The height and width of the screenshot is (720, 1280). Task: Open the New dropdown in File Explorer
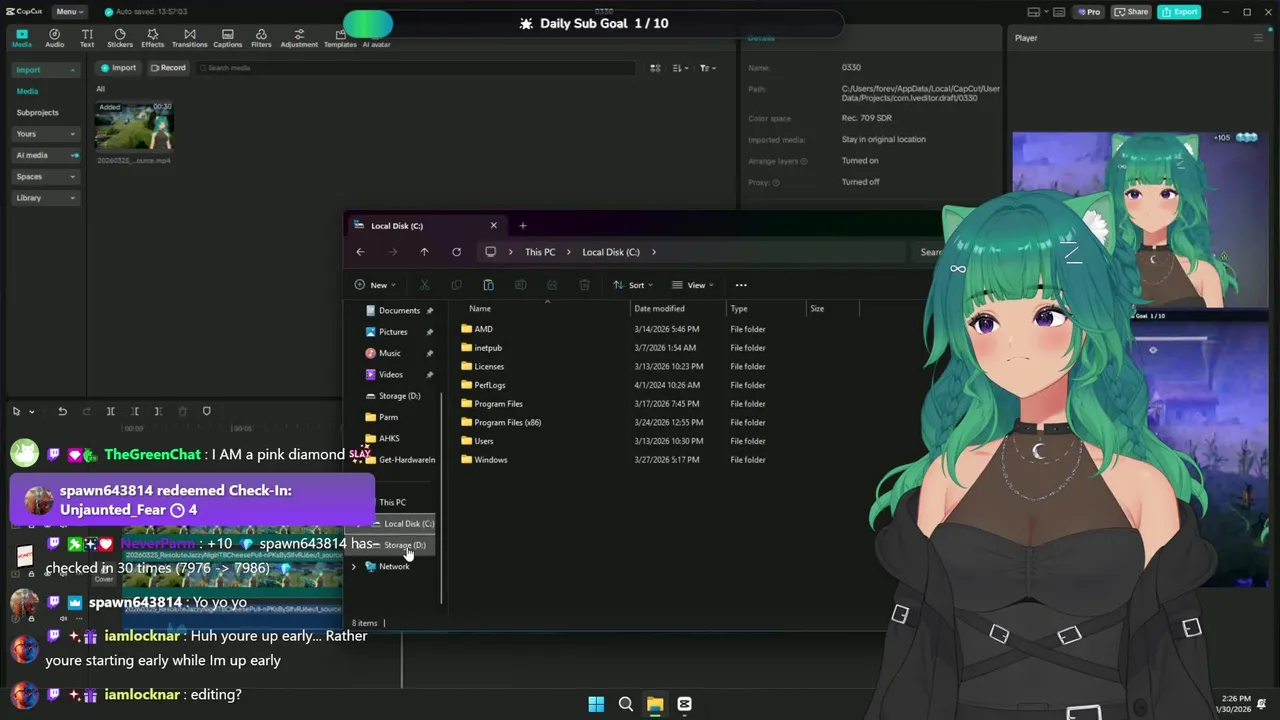[x=376, y=285]
